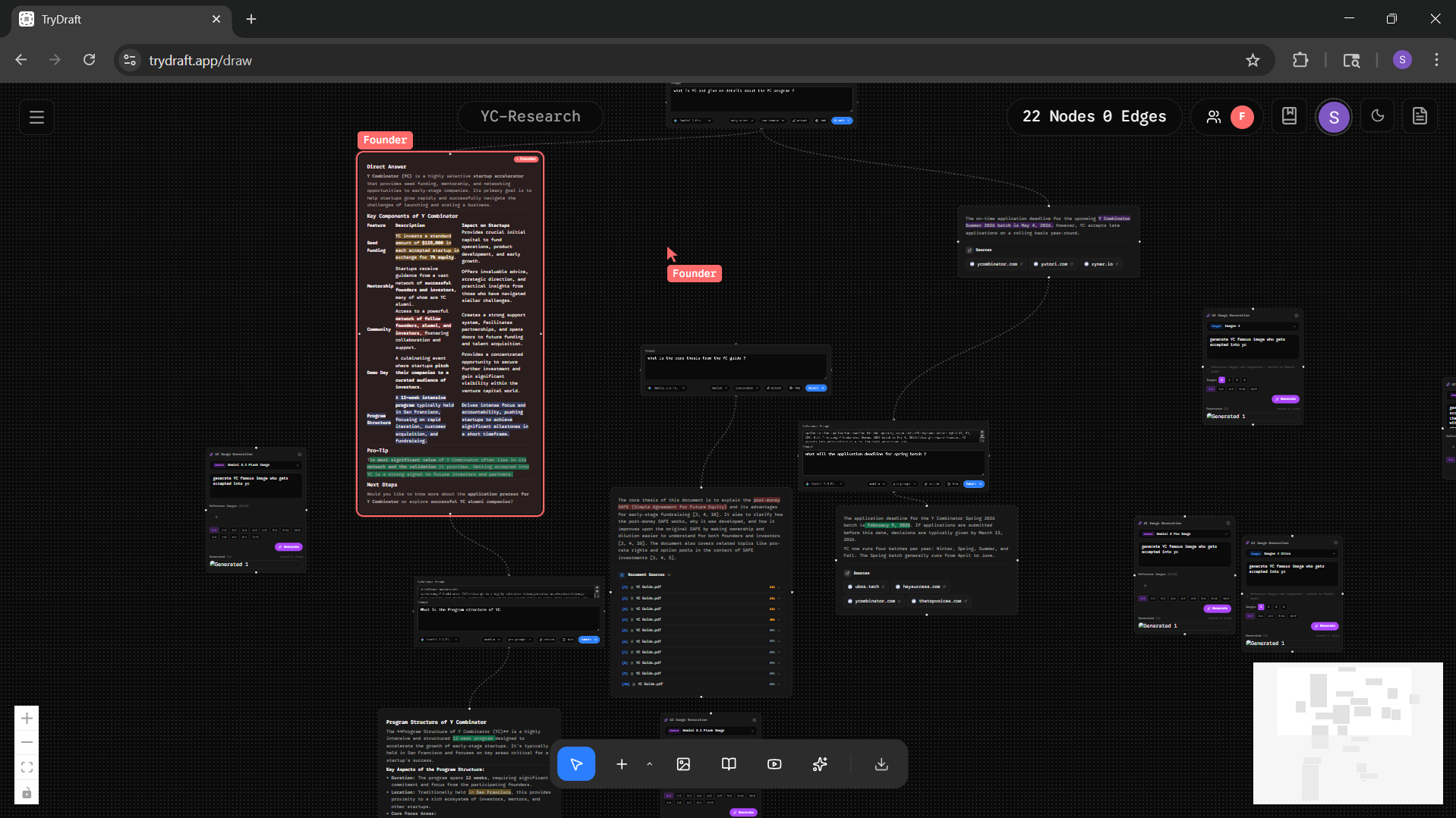Open the saved library bookmark icon
Viewport: 1456px width, 818px height.
coord(1289,116)
